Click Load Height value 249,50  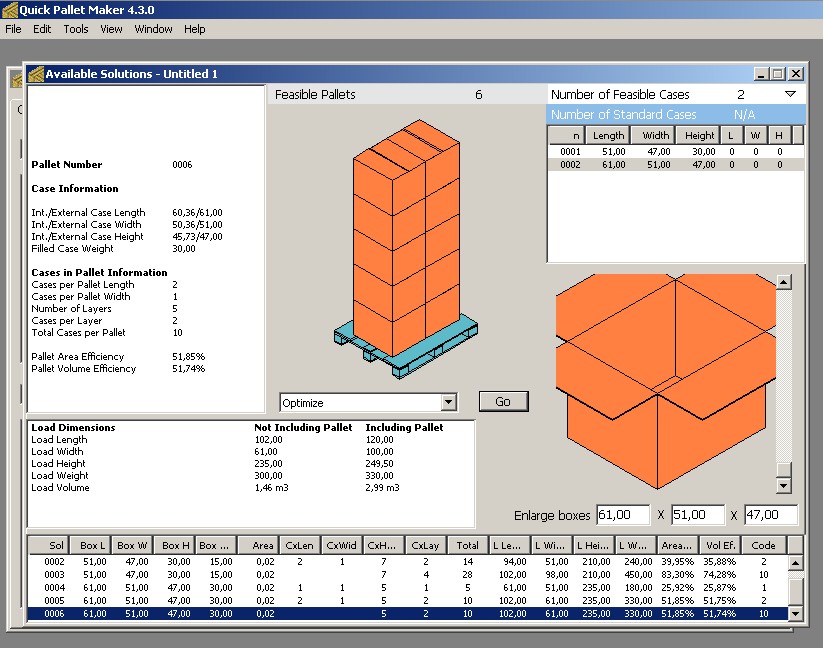click(x=379, y=463)
